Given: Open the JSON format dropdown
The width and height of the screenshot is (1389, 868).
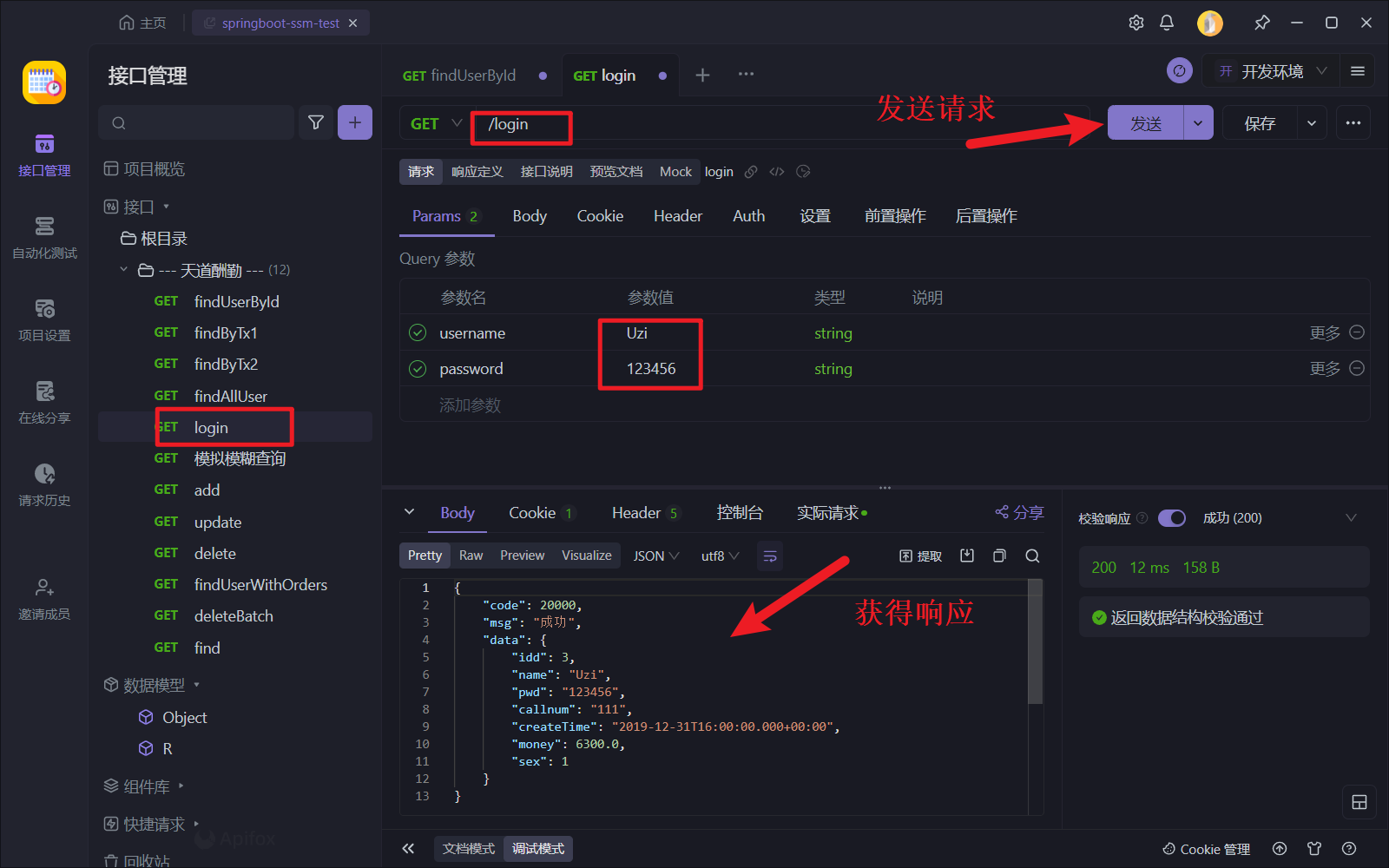Looking at the screenshot, I should coord(655,556).
